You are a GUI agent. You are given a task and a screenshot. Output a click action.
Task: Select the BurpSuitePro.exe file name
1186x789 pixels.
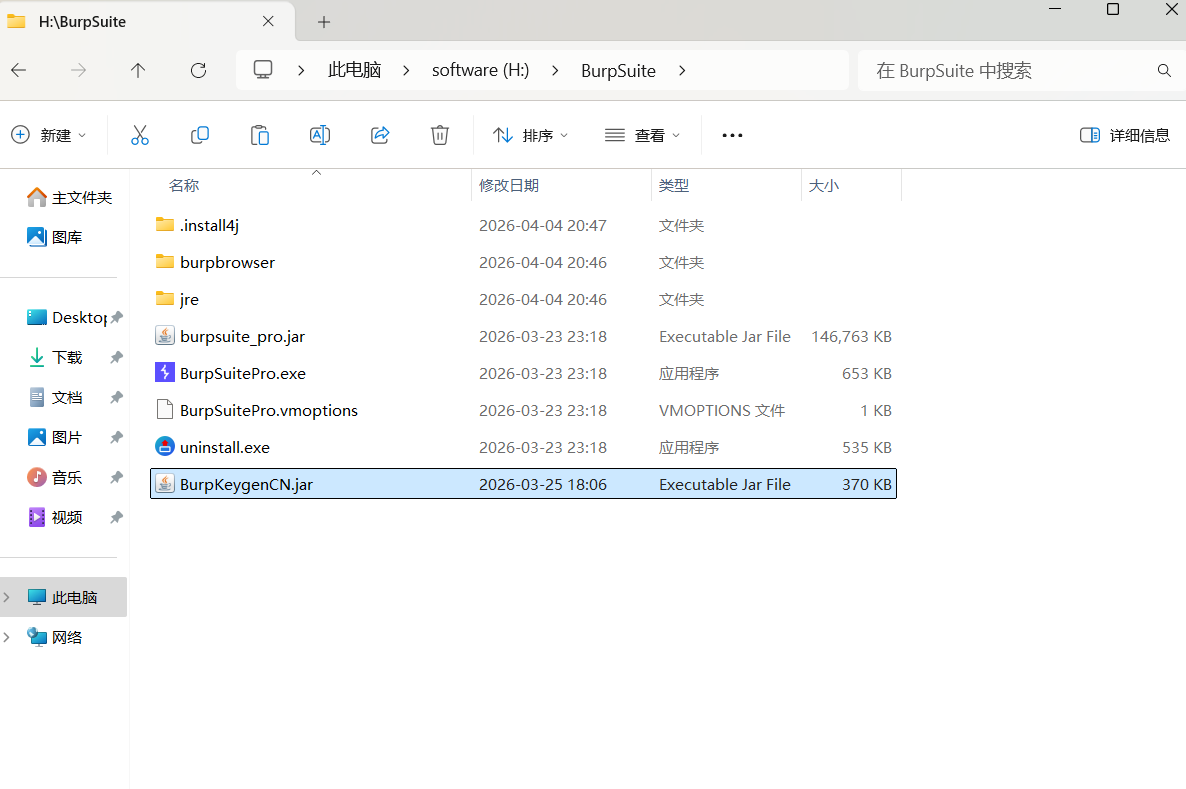tap(243, 374)
